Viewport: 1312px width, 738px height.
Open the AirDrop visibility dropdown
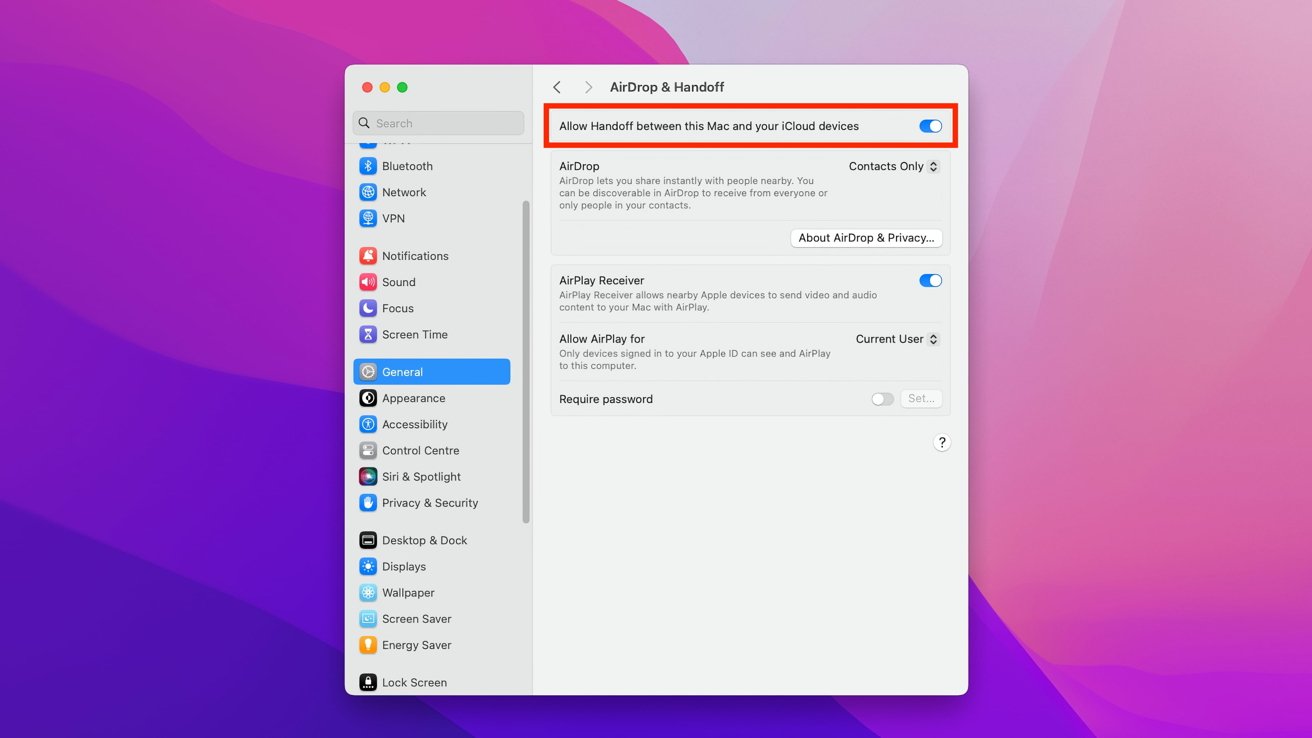pyautogui.click(x=893, y=166)
